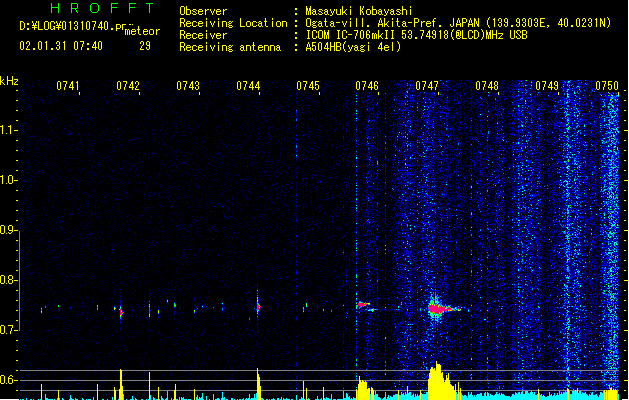Click the 0749 time marker
The width and height of the screenshot is (629, 400).
(x=547, y=86)
